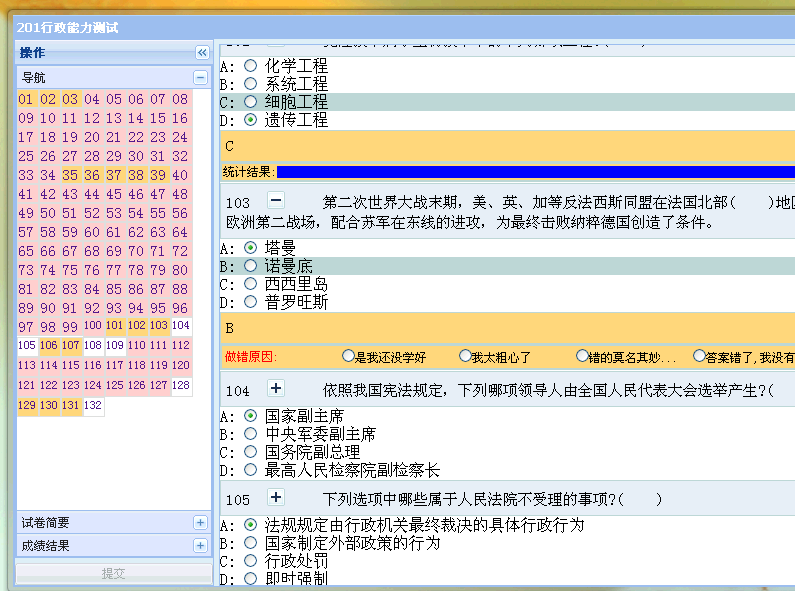Viewport: 795px width, 591px height.
Task: Go to question 120 in navigation
Action: 181,365
